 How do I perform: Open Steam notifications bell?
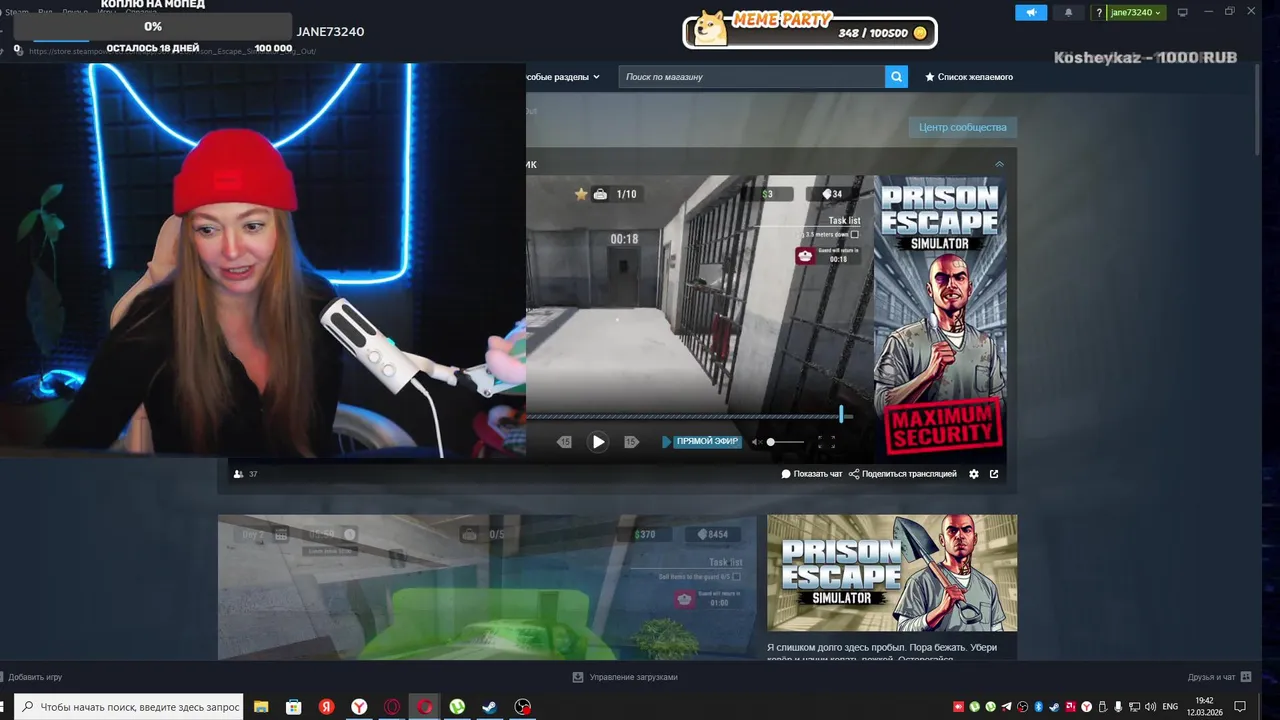tap(1068, 12)
